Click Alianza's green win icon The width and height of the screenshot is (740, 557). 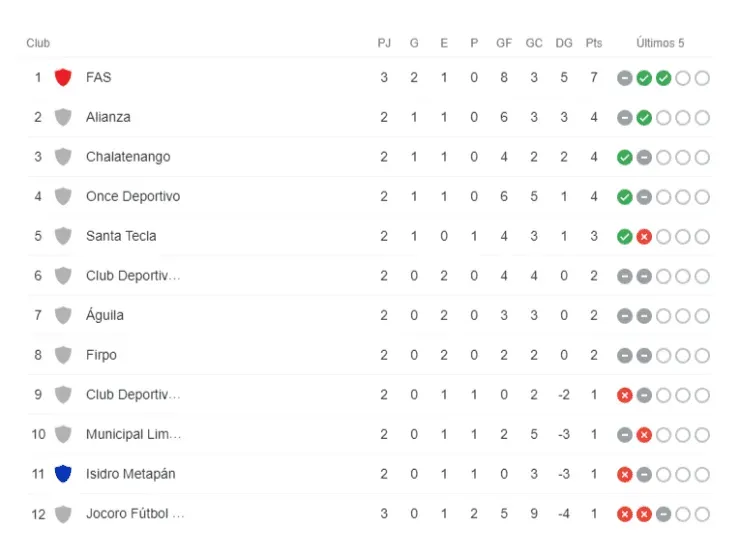tap(644, 117)
